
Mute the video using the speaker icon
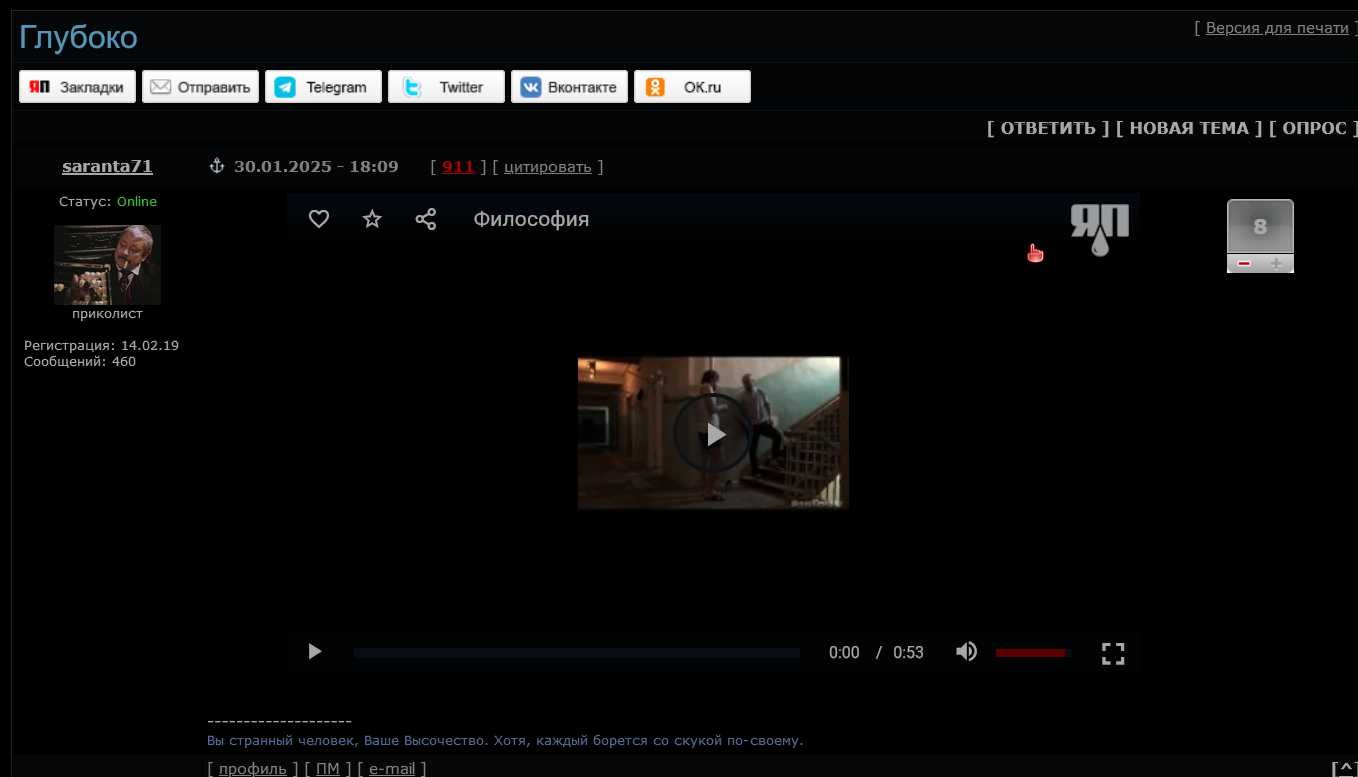(x=966, y=652)
